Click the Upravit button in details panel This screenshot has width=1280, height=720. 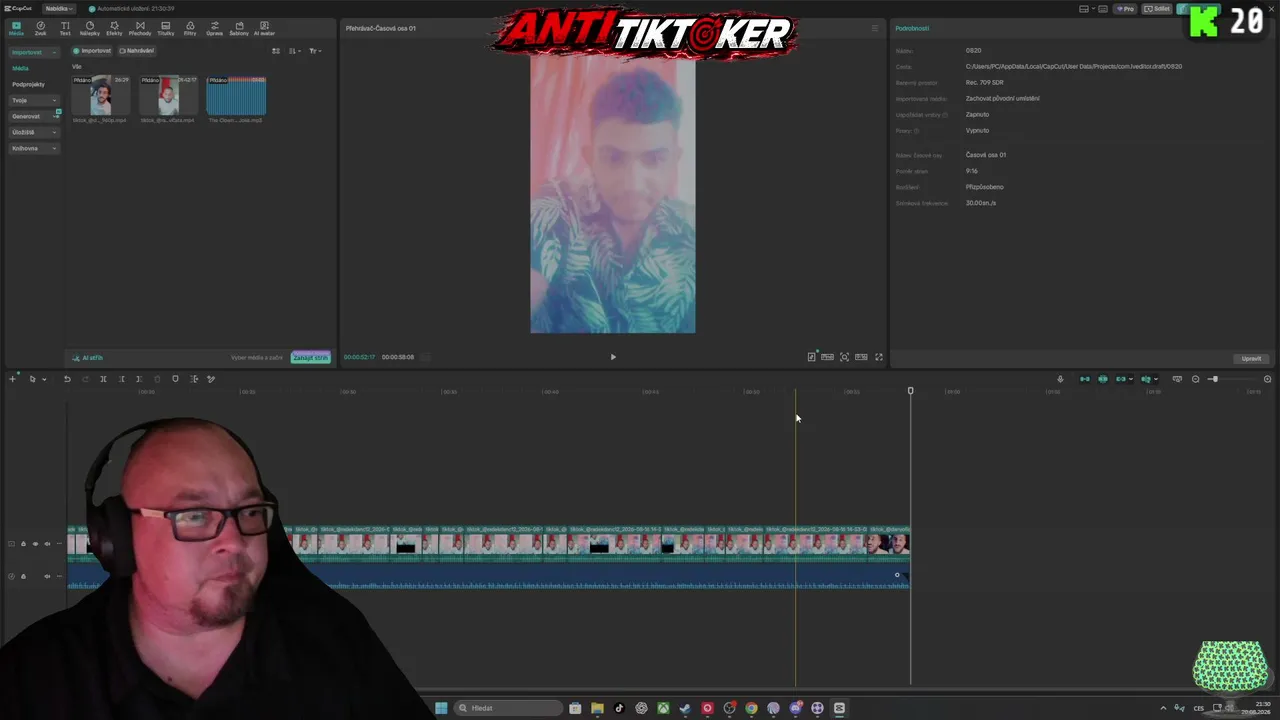click(1251, 358)
